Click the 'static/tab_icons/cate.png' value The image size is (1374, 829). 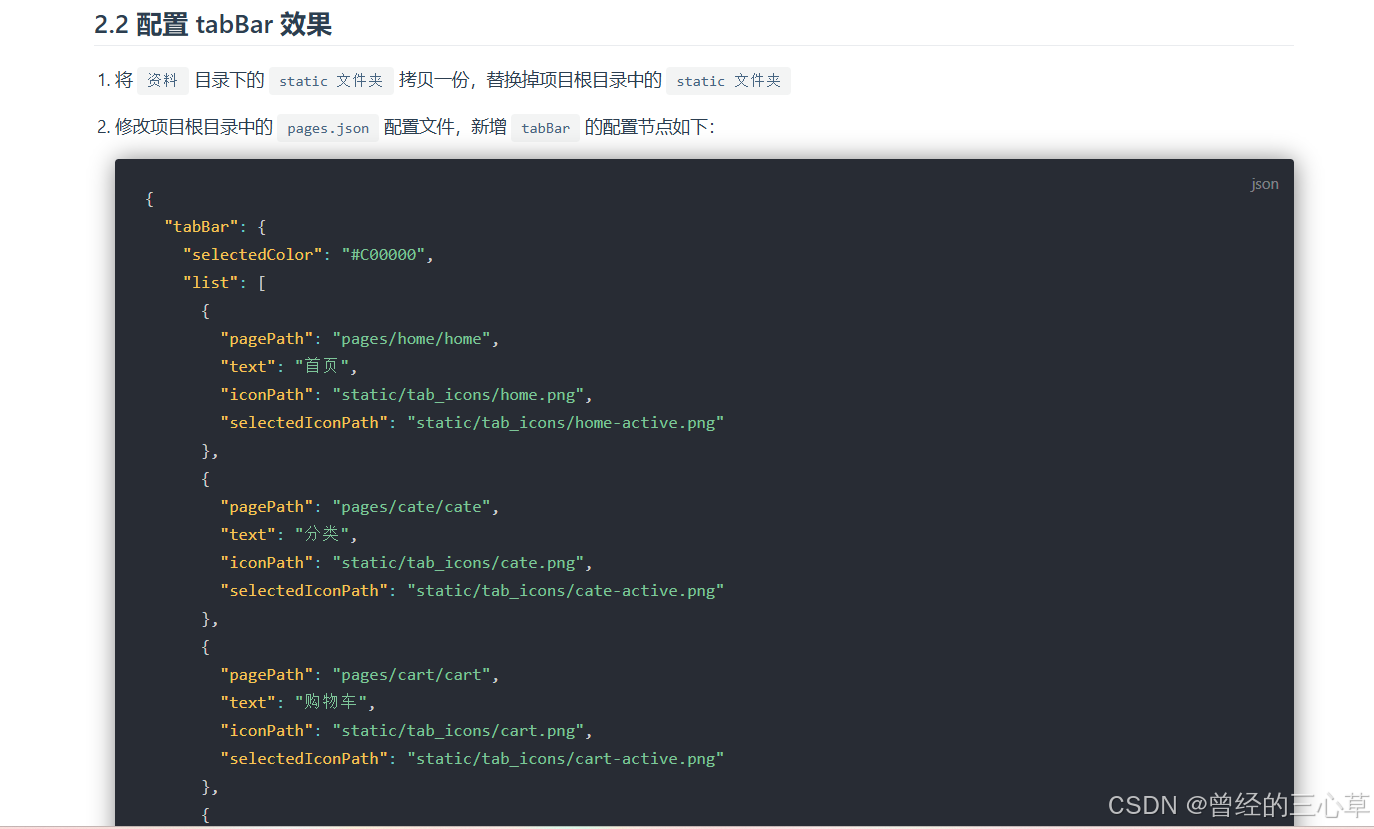(458, 563)
